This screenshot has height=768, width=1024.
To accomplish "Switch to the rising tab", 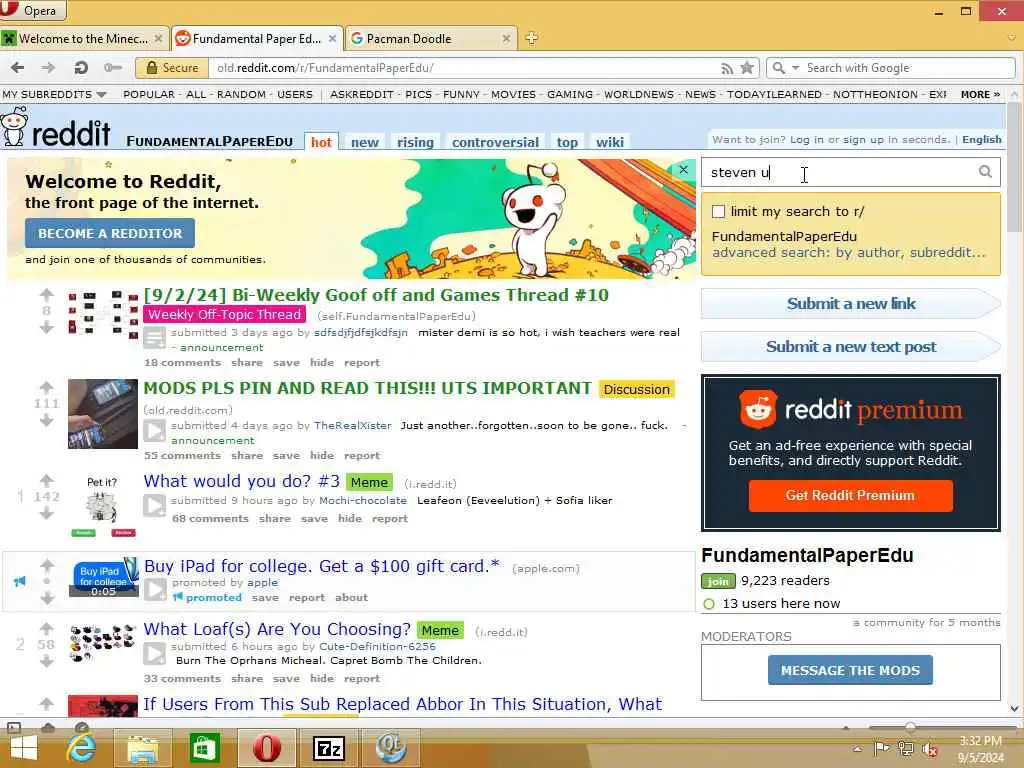I will [x=415, y=142].
